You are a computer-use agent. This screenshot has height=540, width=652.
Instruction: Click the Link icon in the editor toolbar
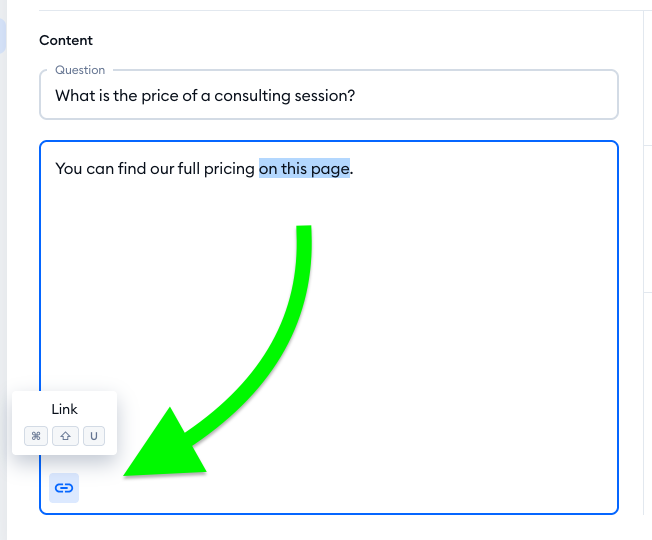[64, 488]
